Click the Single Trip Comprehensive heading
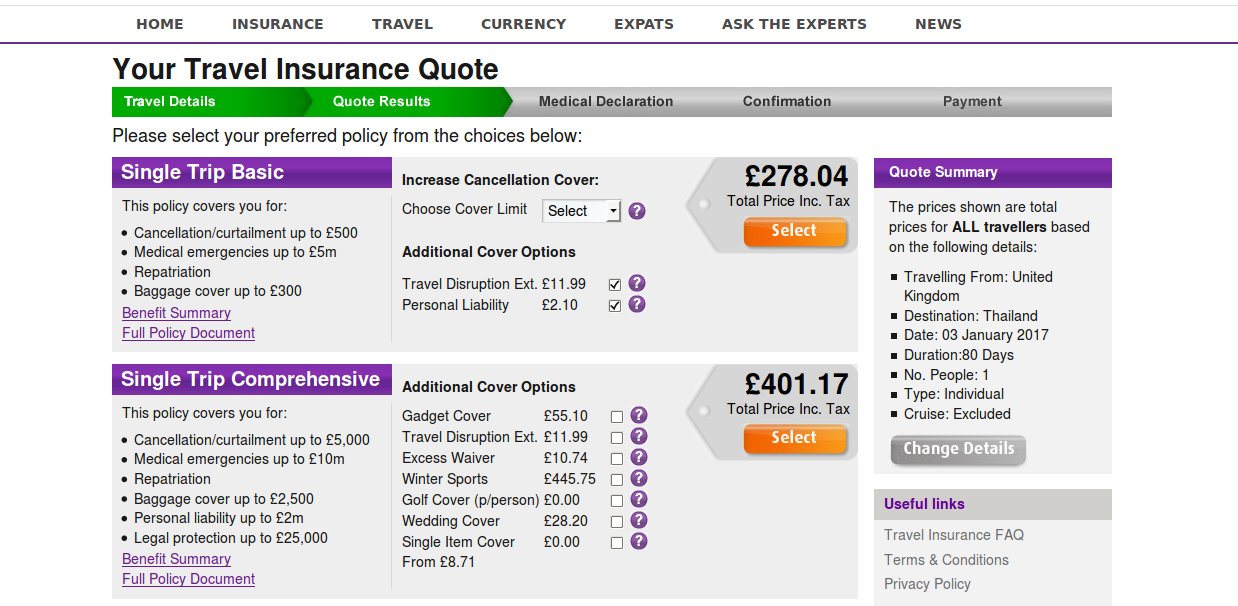 [250, 379]
